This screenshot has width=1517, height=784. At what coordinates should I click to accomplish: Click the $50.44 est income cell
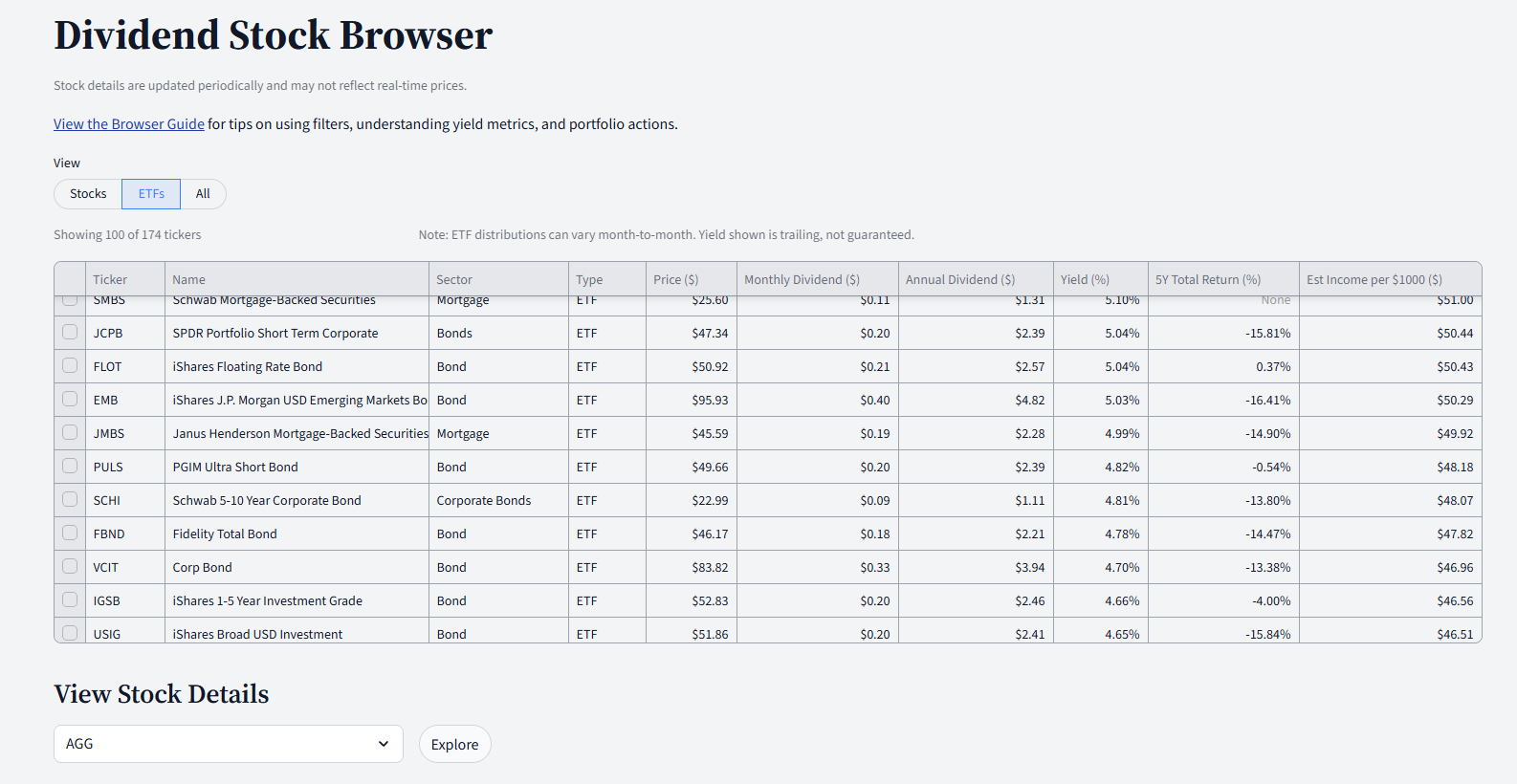1390,333
